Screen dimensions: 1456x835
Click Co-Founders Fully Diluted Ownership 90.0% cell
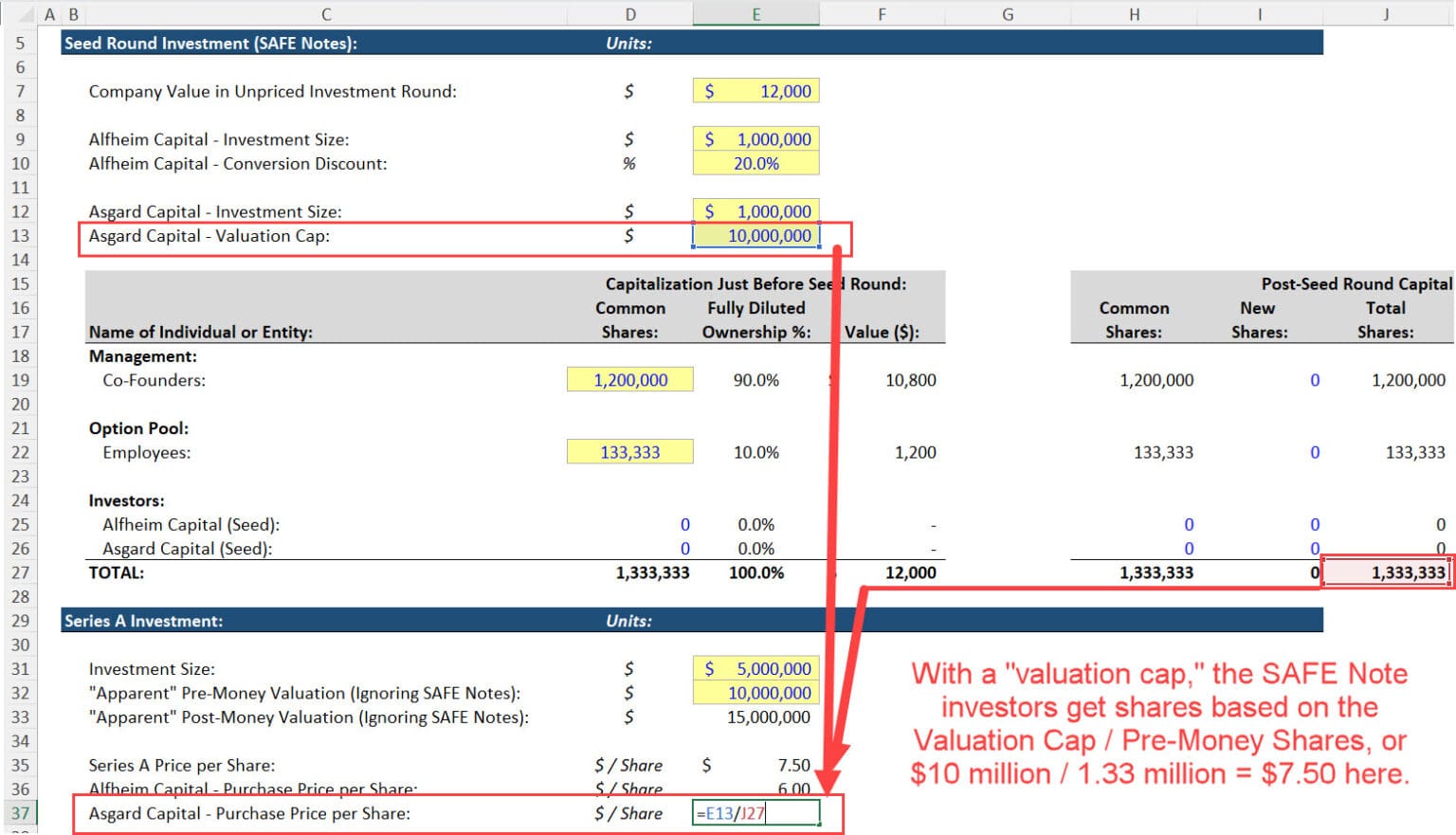(x=755, y=380)
